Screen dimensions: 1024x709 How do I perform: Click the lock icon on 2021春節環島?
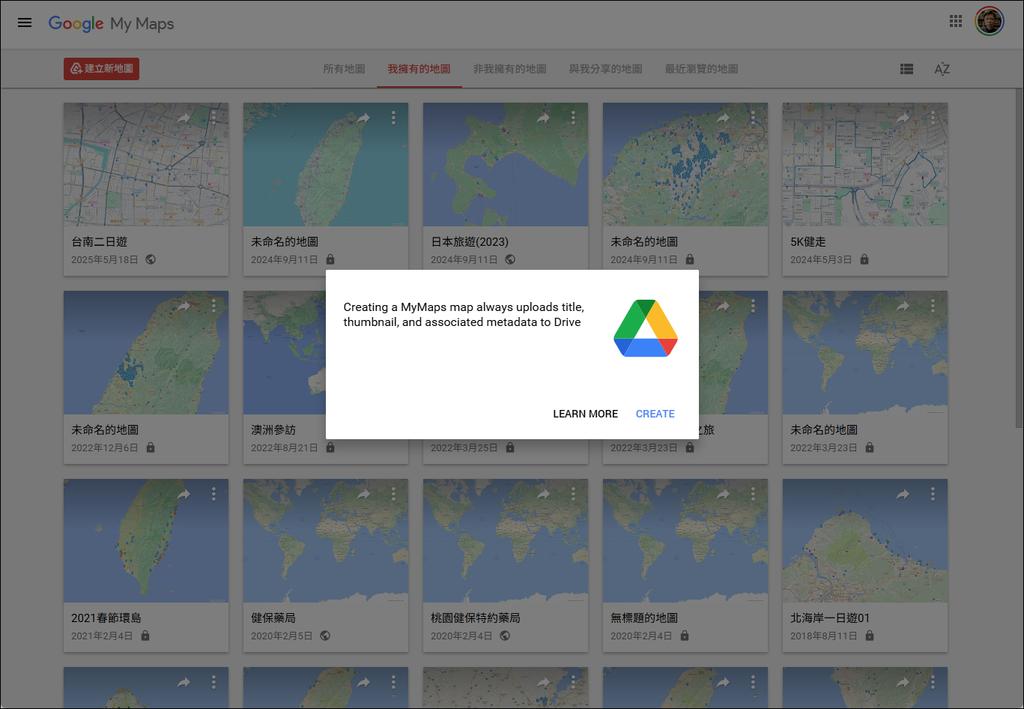145,635
